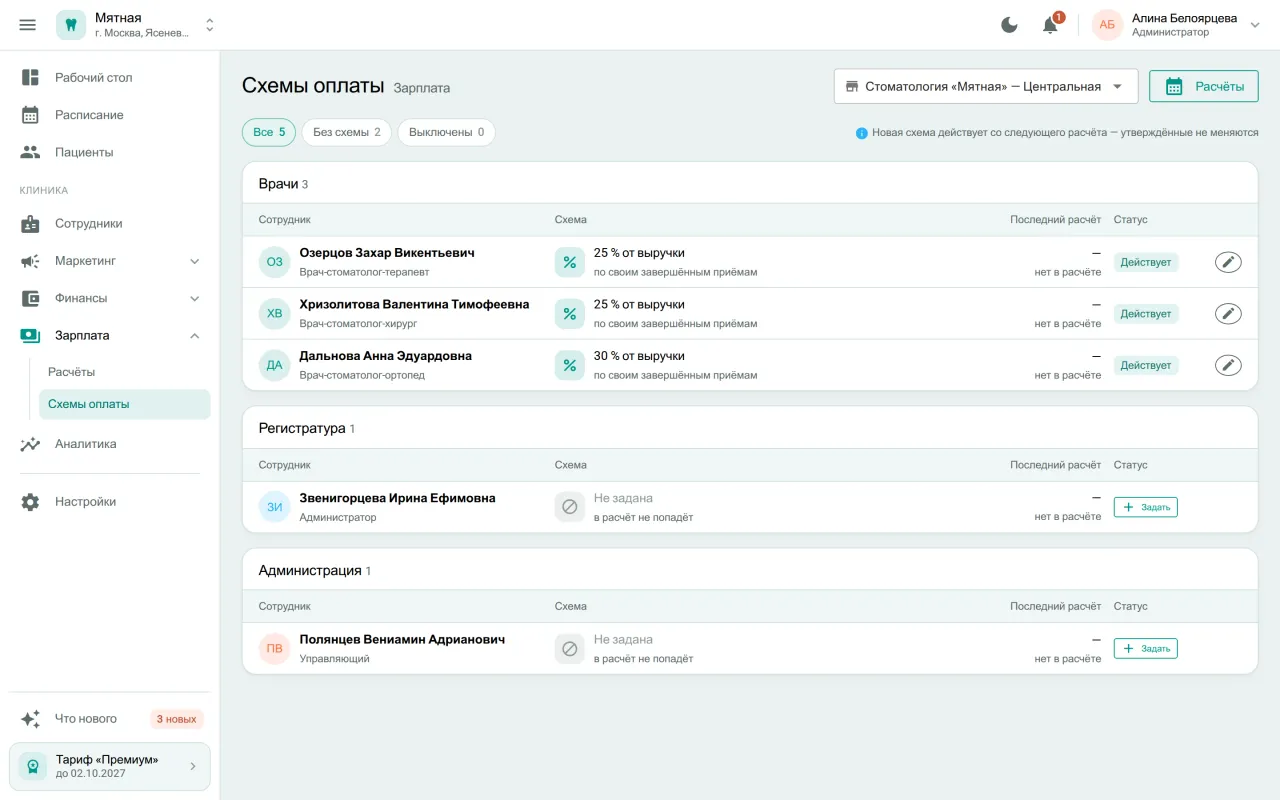Click the no-scheme icon for Полянцев
The image size is (1280, 800).
coord(570,649)
